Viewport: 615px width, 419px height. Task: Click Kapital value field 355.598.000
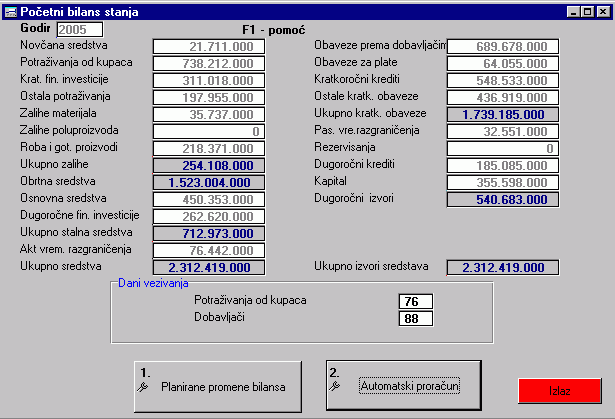503,182
